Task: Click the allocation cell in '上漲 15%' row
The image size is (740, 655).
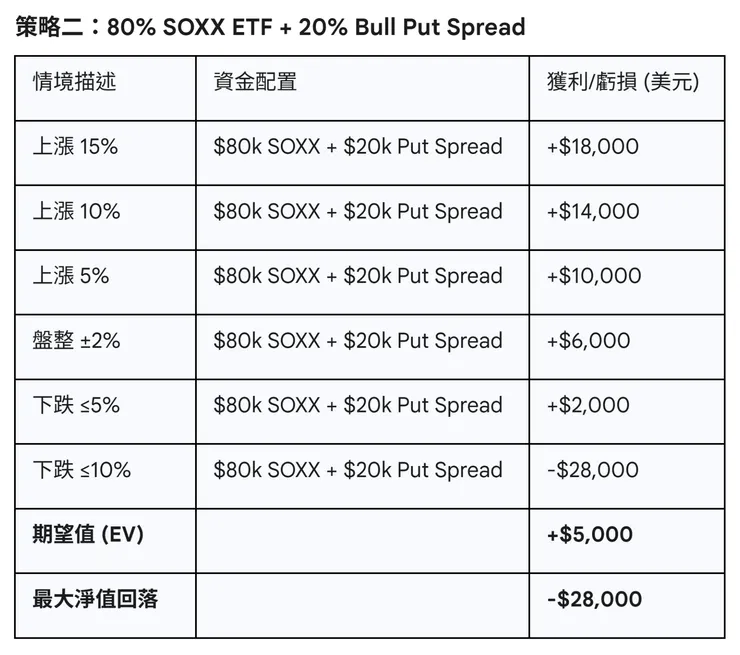Action: tap(358, 147)
